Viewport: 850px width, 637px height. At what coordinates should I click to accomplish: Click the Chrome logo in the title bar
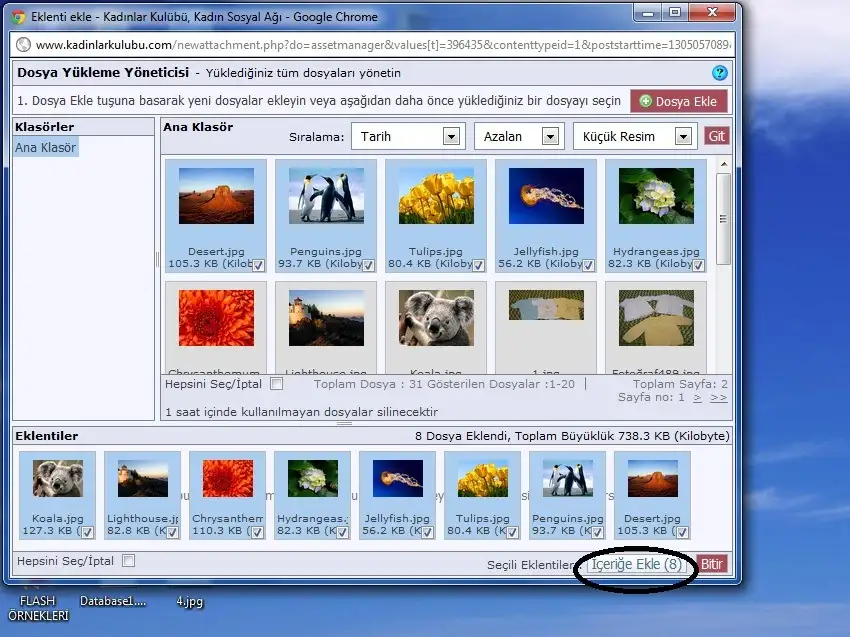(18, 17)
